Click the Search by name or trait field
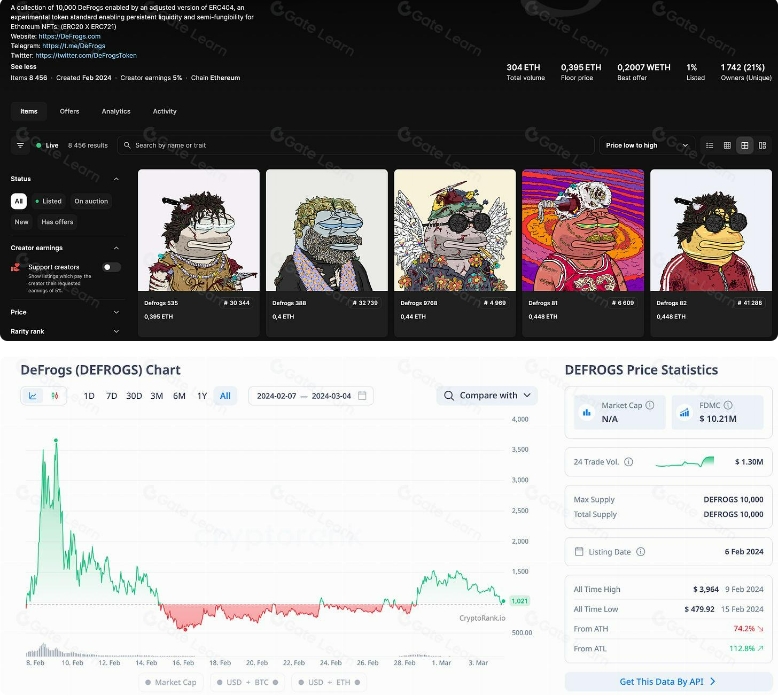 click(x=356, y=145)
